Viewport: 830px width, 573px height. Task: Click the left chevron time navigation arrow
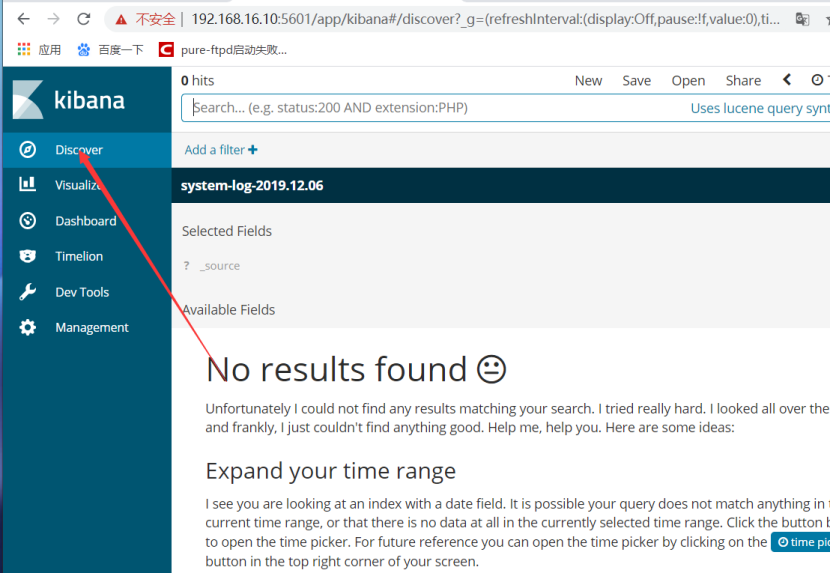click(787, 80)
